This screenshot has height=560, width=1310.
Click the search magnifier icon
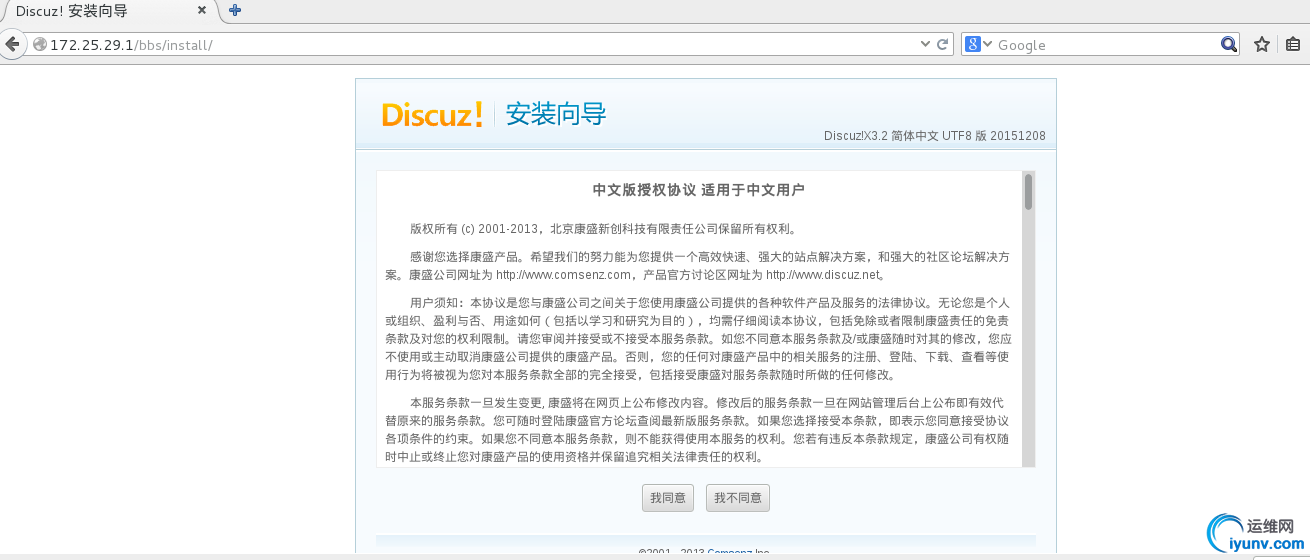point(1229,44)
